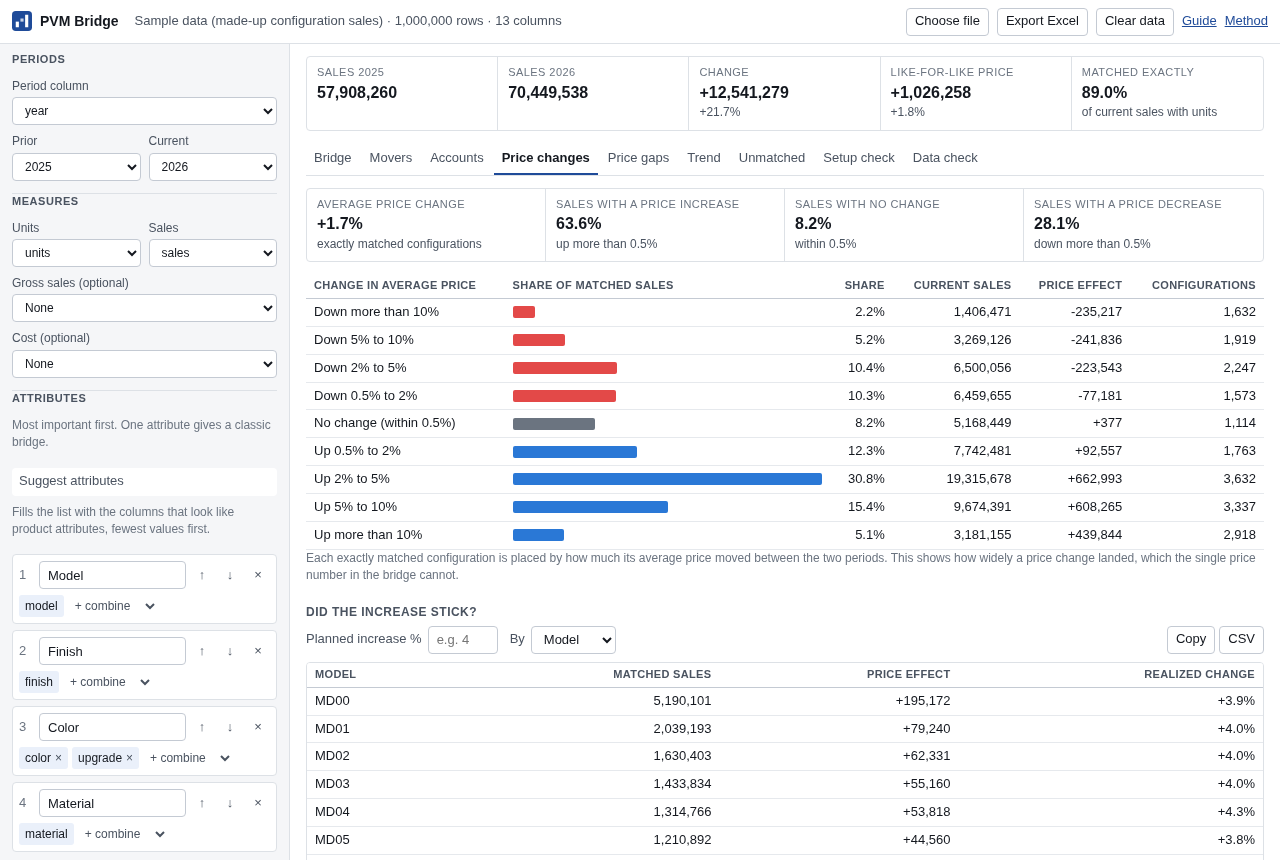Open the Method link
Screen dimensions: 1280x860
1246,21
